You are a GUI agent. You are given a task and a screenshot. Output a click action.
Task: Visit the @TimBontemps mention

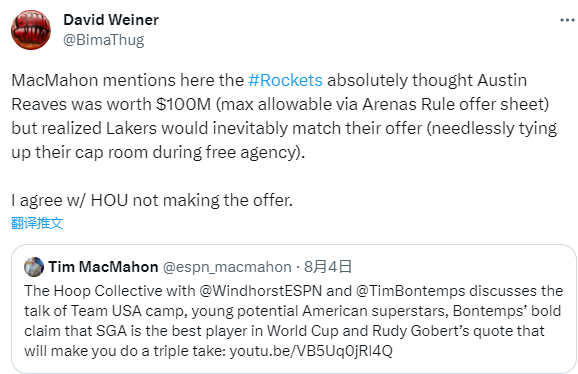tap(411, 291)
